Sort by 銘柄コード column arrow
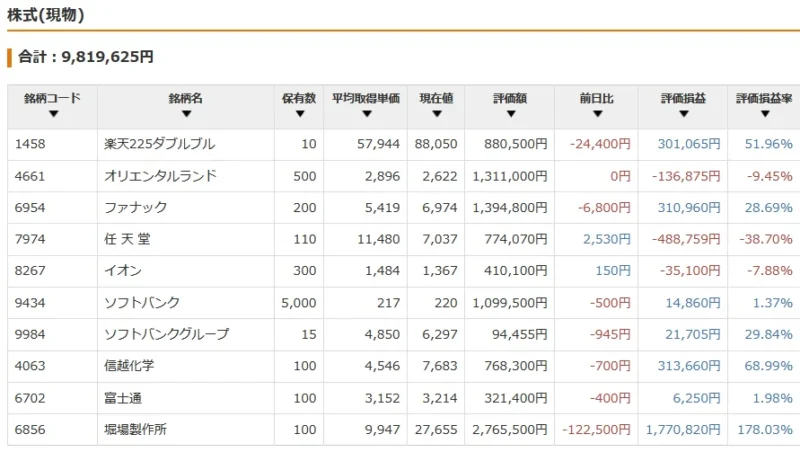 pos(53,114)
